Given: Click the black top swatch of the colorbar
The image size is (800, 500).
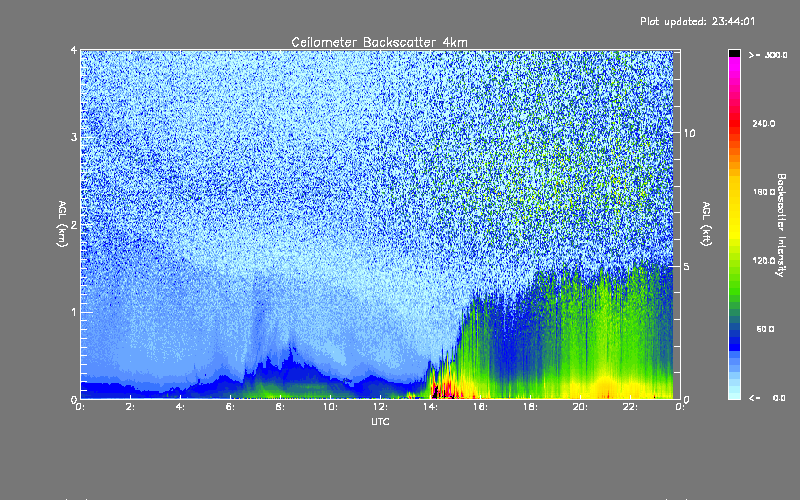Looking at the screenshot, I should [x=734, y=53].
